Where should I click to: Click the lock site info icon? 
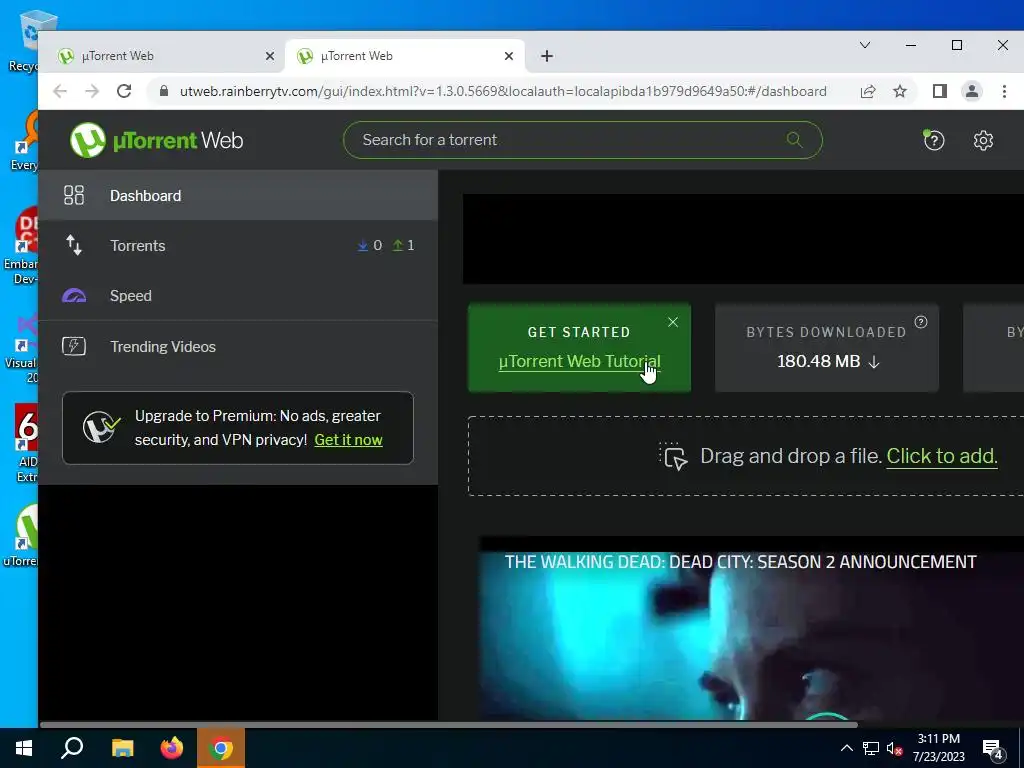pos(164,91)
